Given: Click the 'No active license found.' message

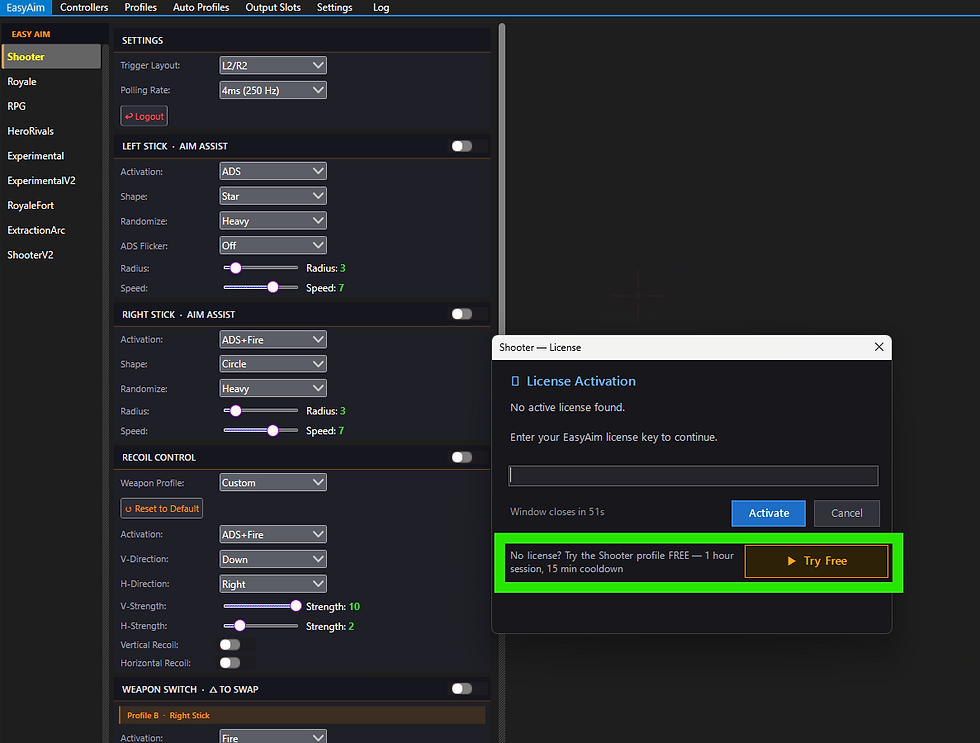Looking at the screenshot, I should (x=567, y=407).
